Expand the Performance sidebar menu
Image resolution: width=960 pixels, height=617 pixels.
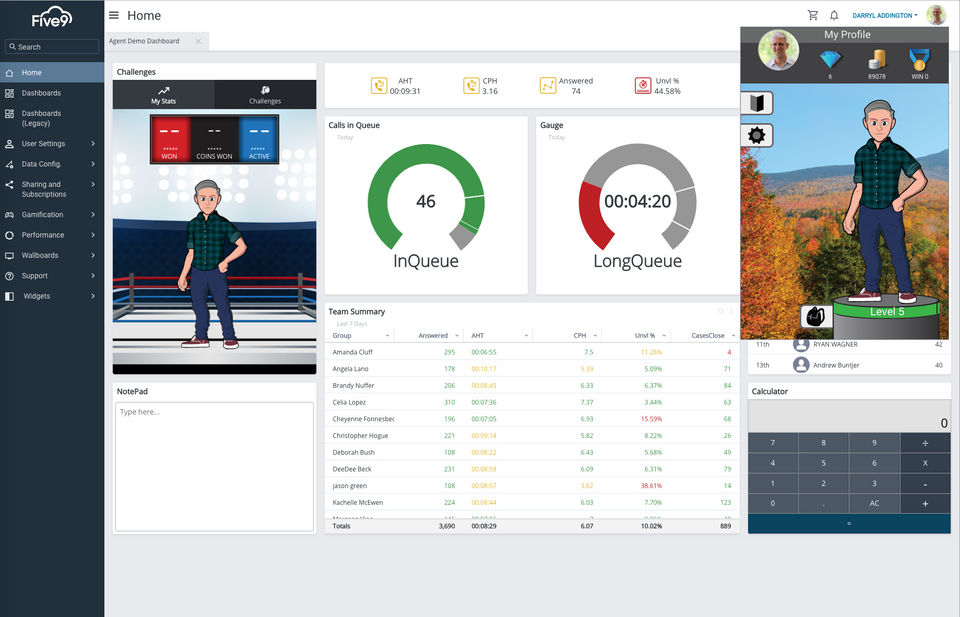click(52, 235)
